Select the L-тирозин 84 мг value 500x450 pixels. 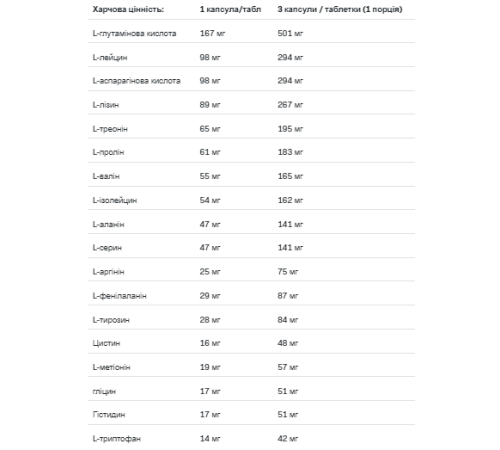click(x=288, y=320)
